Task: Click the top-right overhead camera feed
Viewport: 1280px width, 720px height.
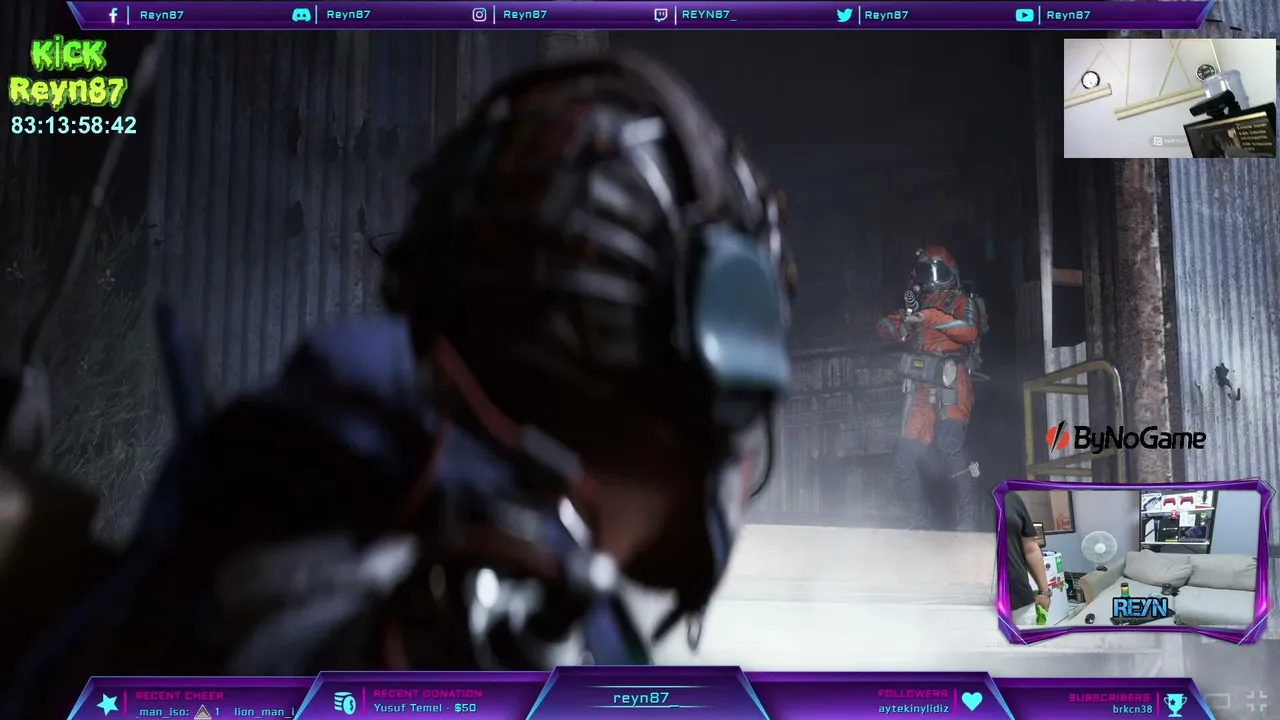Action: click(x=1169, y=98)
